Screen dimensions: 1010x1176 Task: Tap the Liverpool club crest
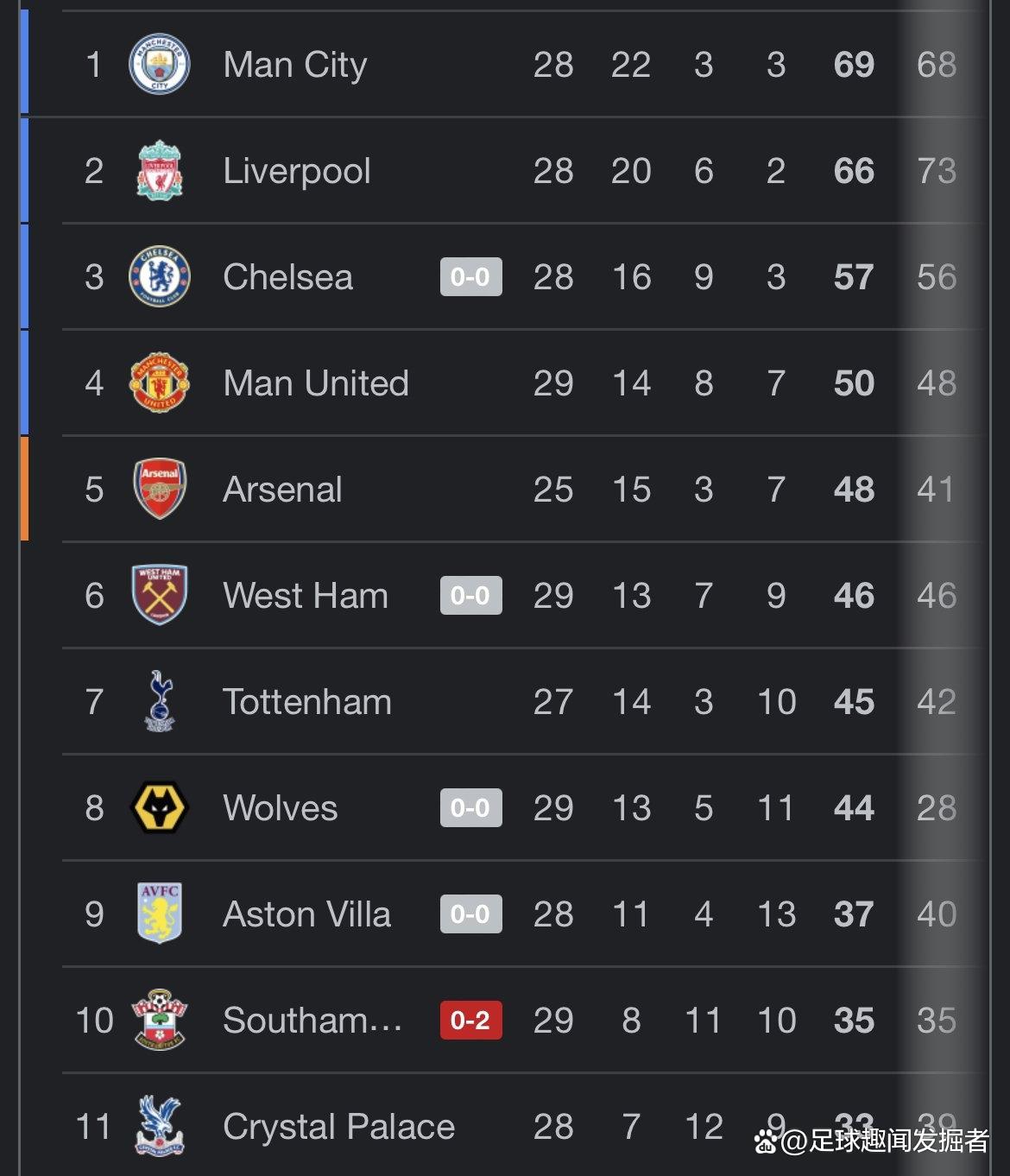pos(160,170)
